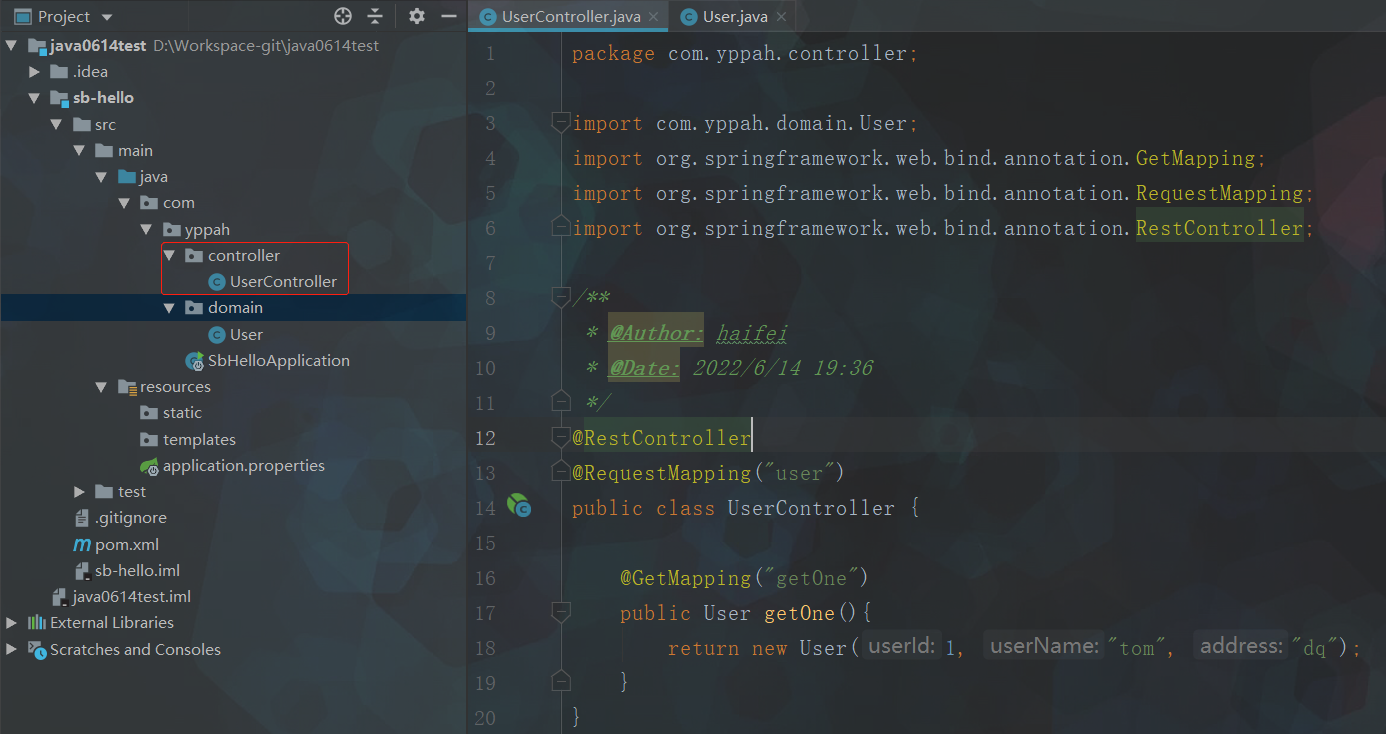Toggle code folding at line 17 getOne method

561,612
